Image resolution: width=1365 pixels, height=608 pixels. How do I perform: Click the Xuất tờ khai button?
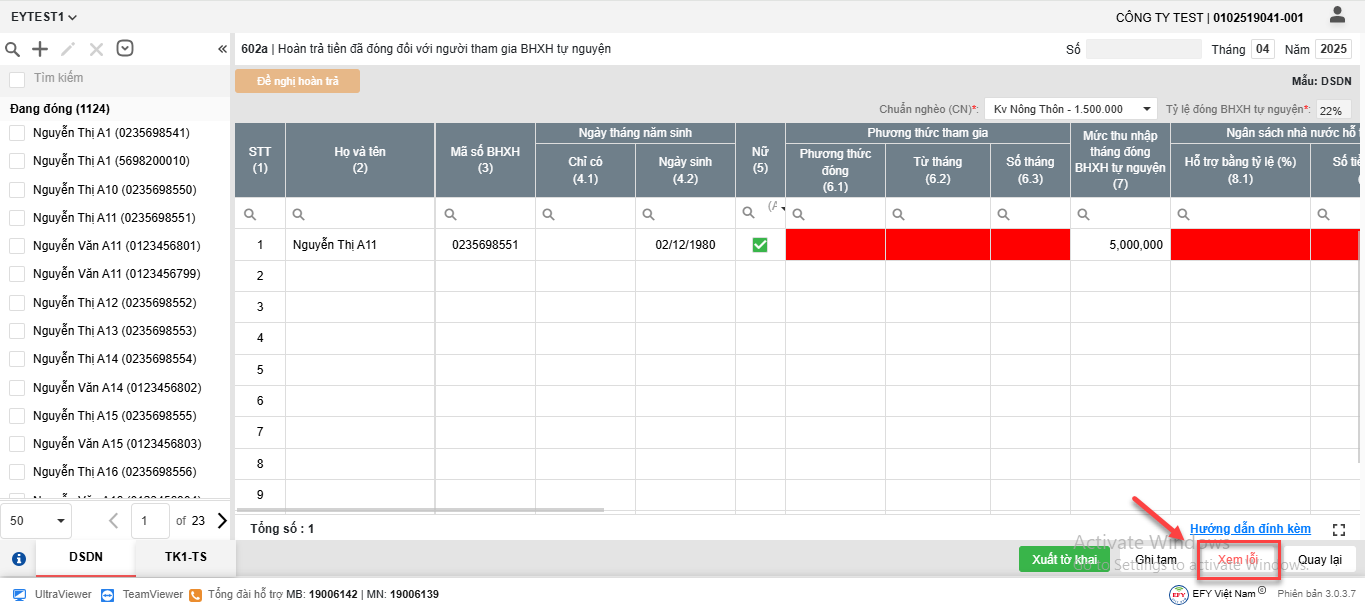pyautogui.click(x=1064, y=559)
